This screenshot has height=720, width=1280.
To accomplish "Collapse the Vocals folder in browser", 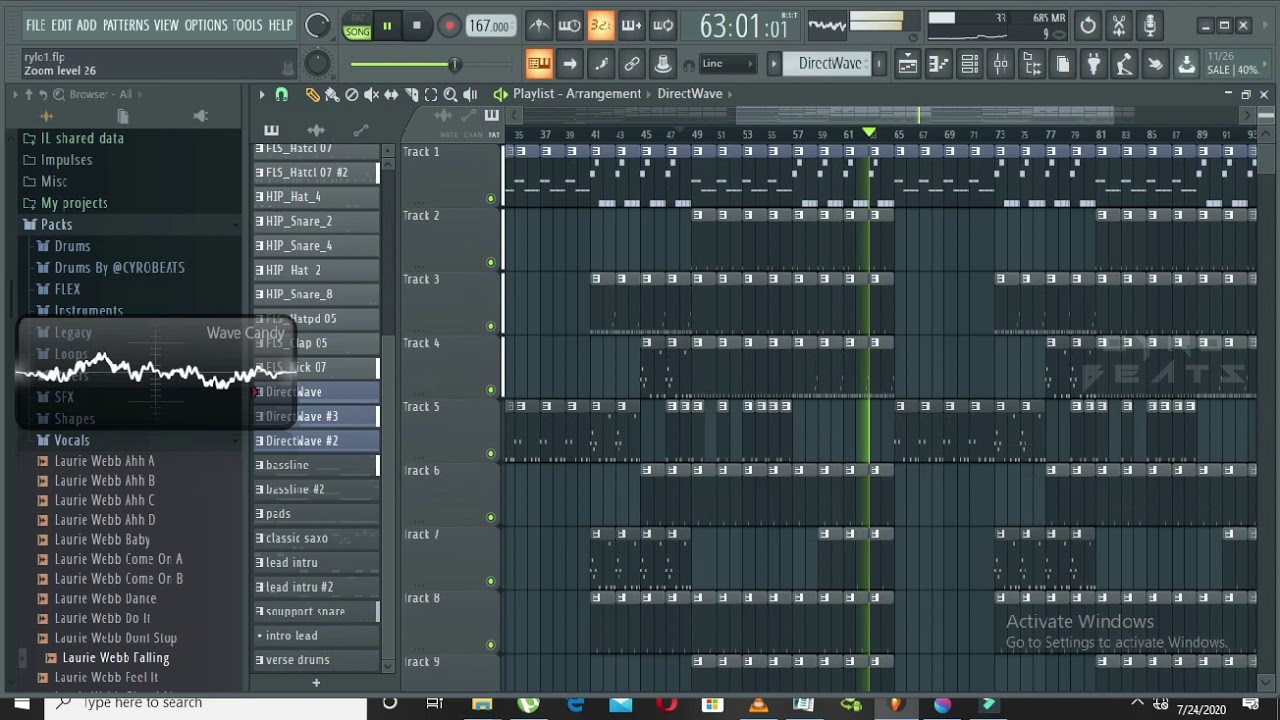I will coord(71,440).
